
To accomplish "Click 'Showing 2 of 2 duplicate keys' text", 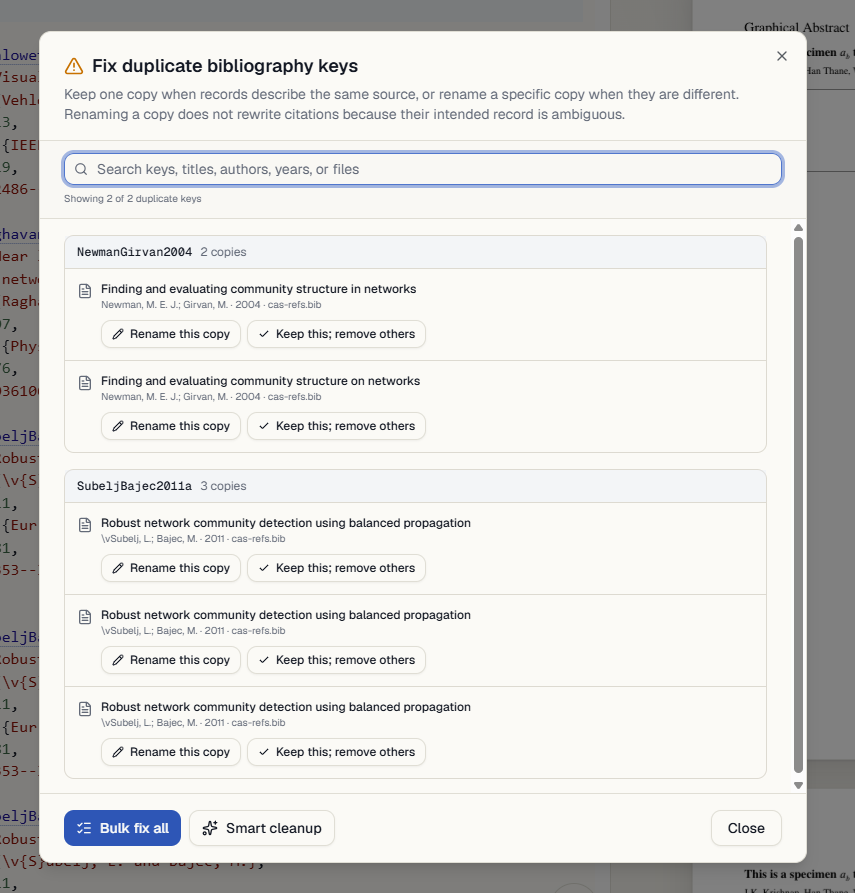I will click(133, 199).
